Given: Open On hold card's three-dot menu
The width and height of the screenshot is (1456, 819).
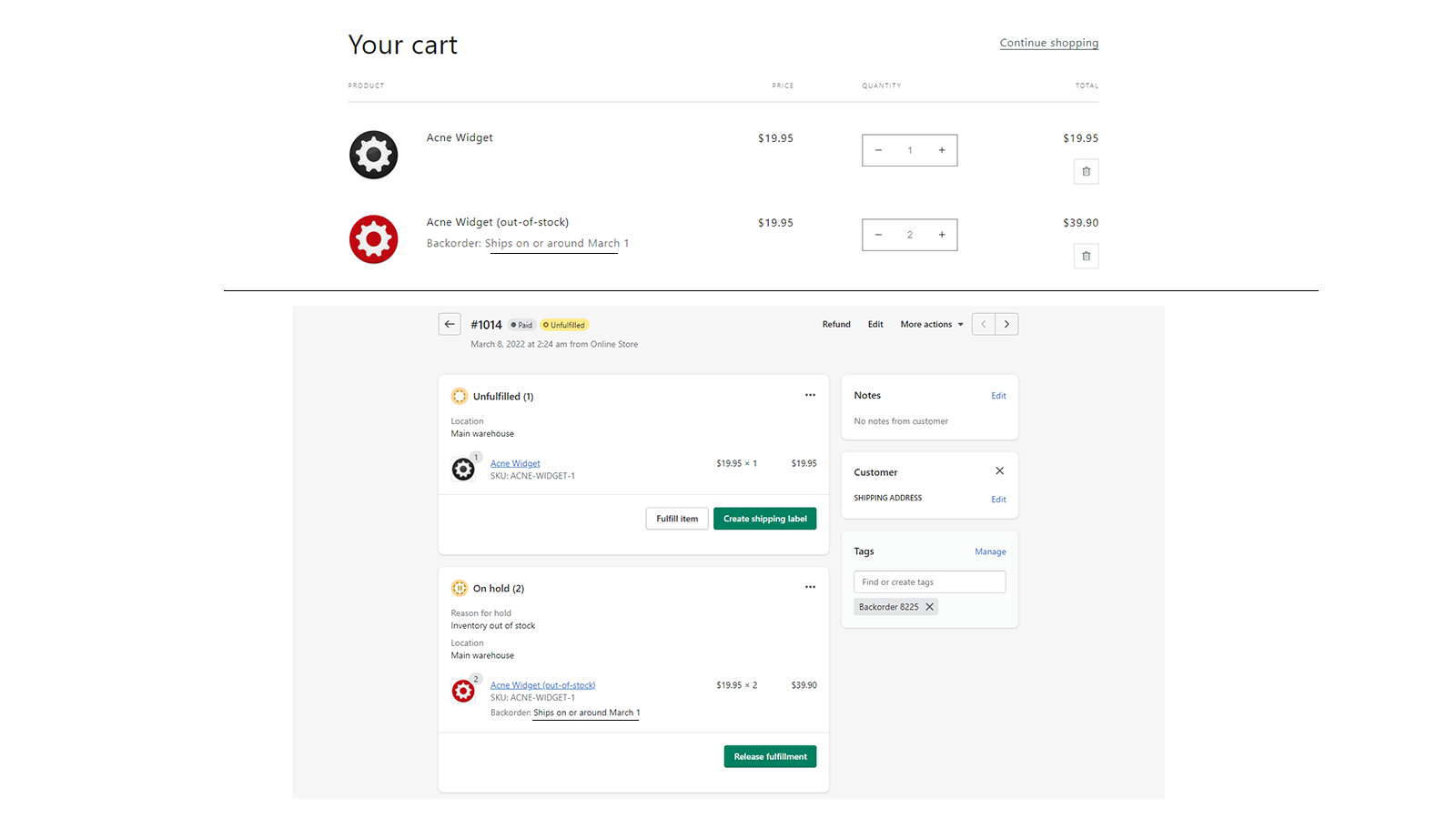Looking at the screenshot, I should click(810, 587).
